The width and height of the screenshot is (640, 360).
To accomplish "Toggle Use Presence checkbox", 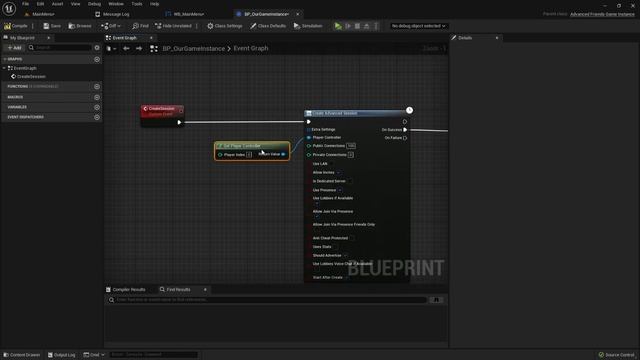I will (340, 190).
